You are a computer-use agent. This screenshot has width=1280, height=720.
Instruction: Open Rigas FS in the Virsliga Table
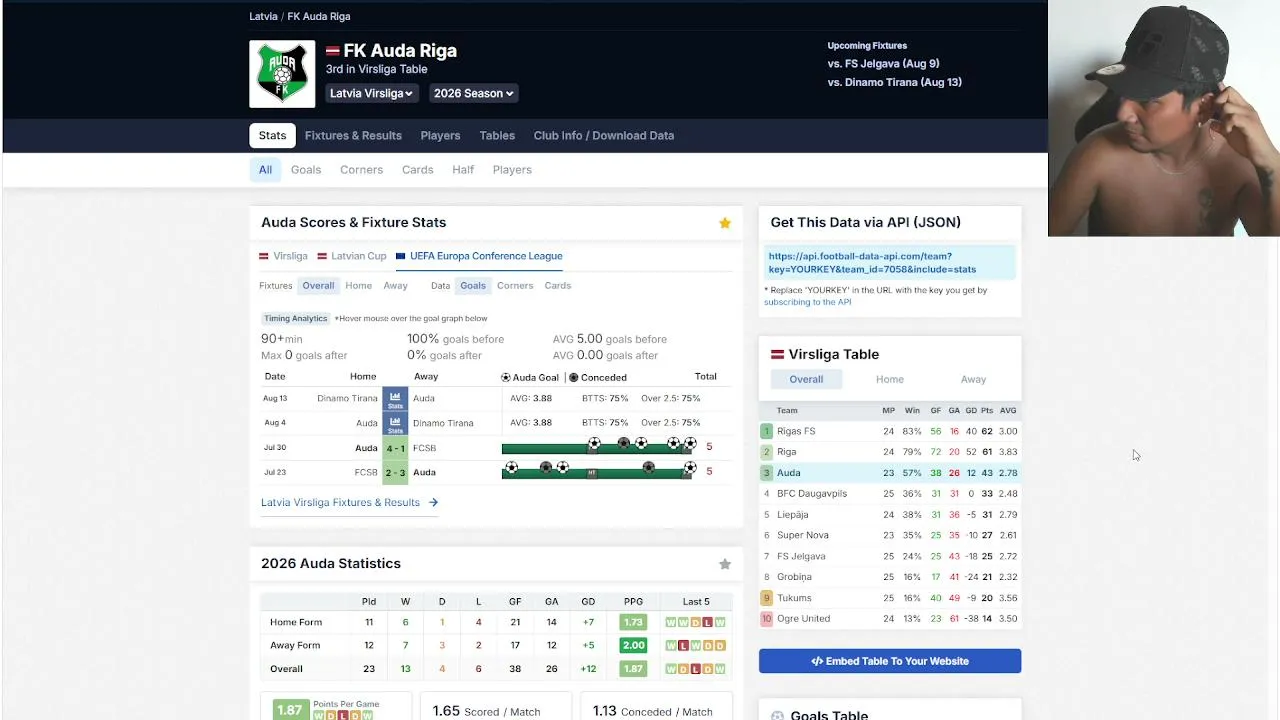tap(796, 432)
